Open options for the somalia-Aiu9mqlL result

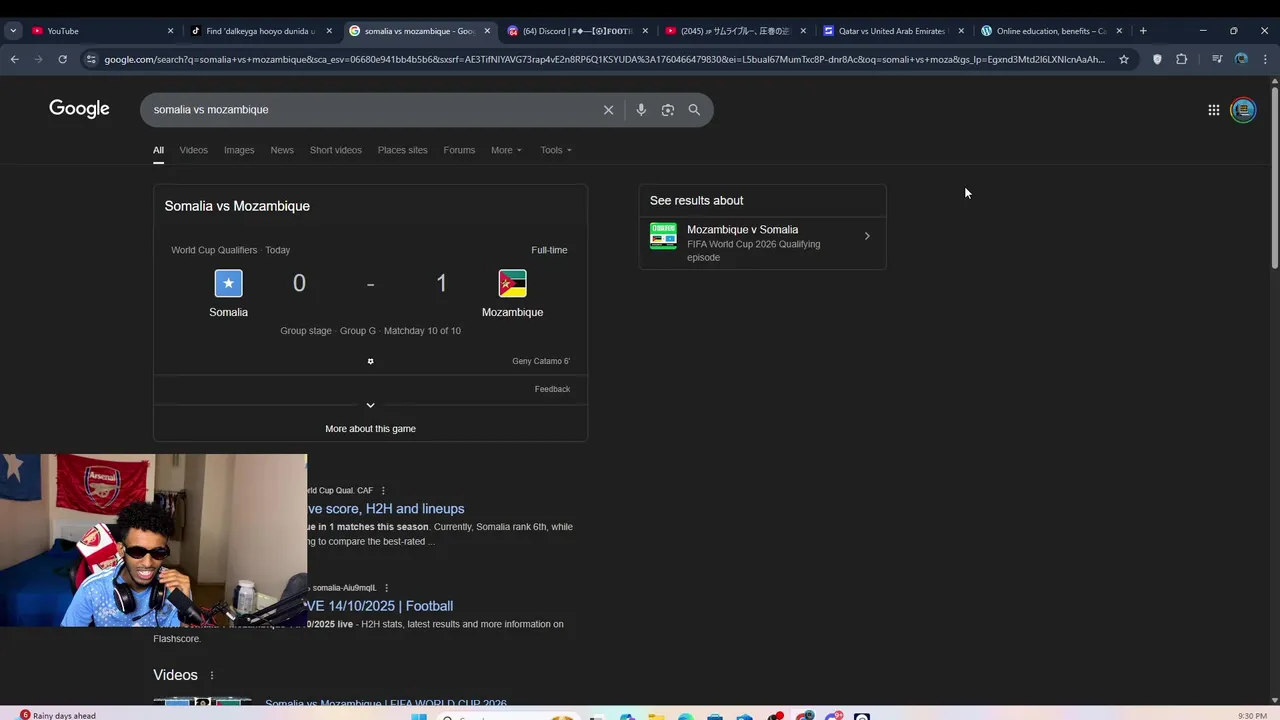point(386,588)
